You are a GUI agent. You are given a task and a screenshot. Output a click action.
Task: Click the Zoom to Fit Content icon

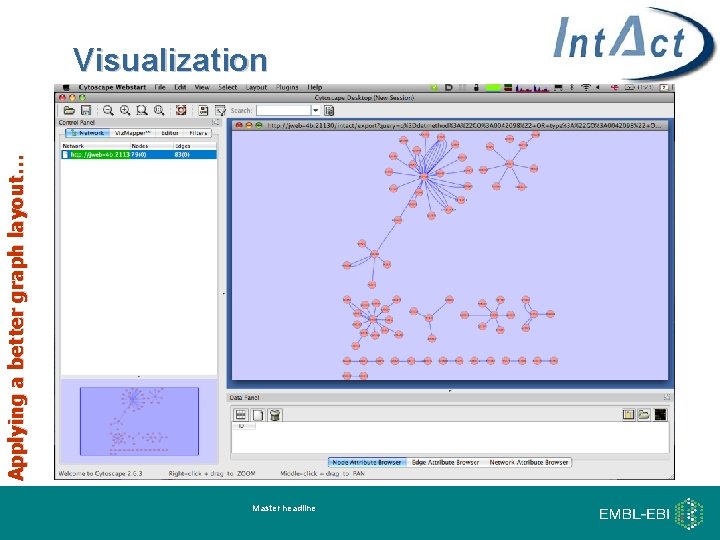click(159, 110)
